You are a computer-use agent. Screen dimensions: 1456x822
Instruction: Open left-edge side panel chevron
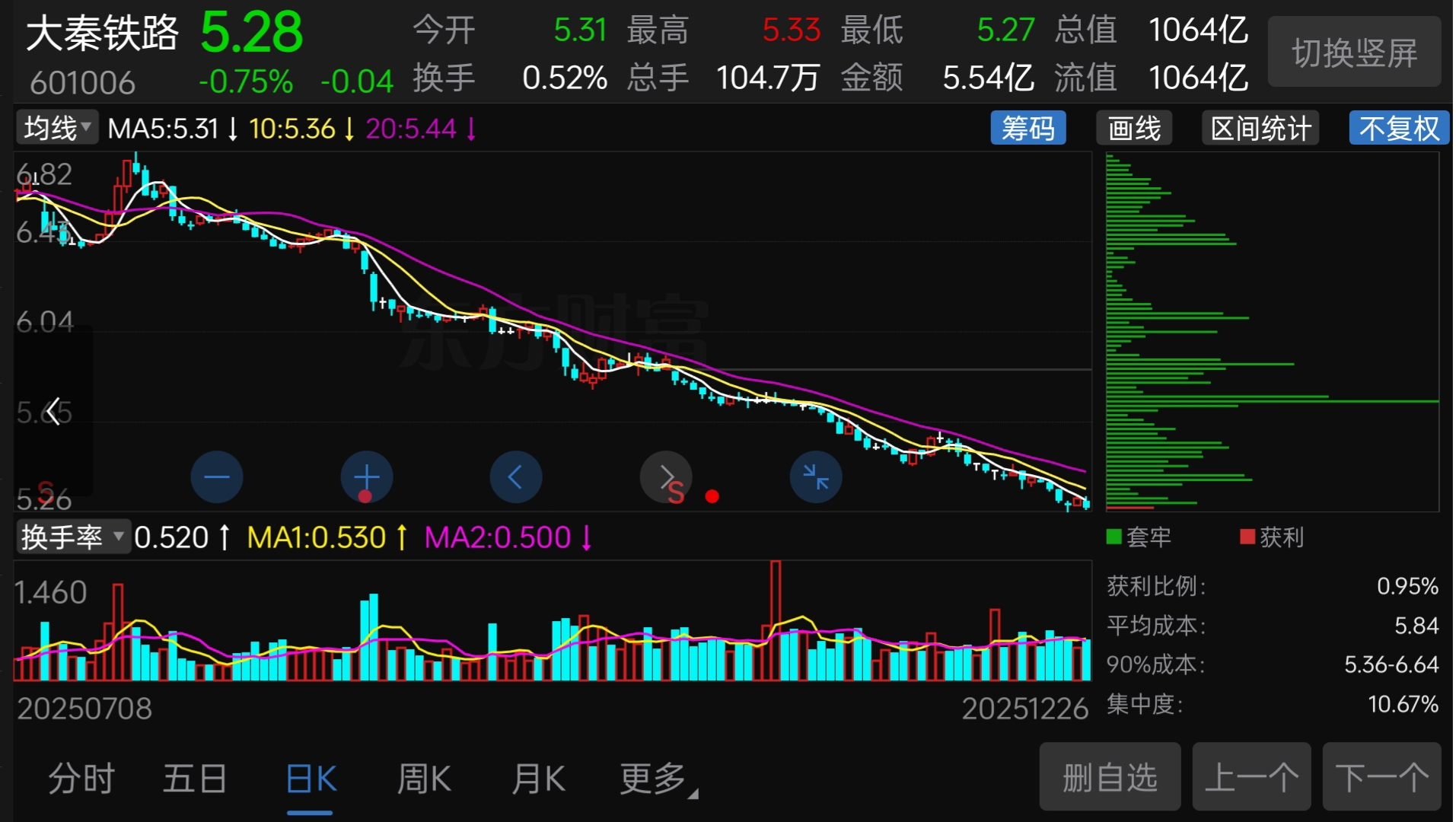pyautogui.click(x=53, y=412)
